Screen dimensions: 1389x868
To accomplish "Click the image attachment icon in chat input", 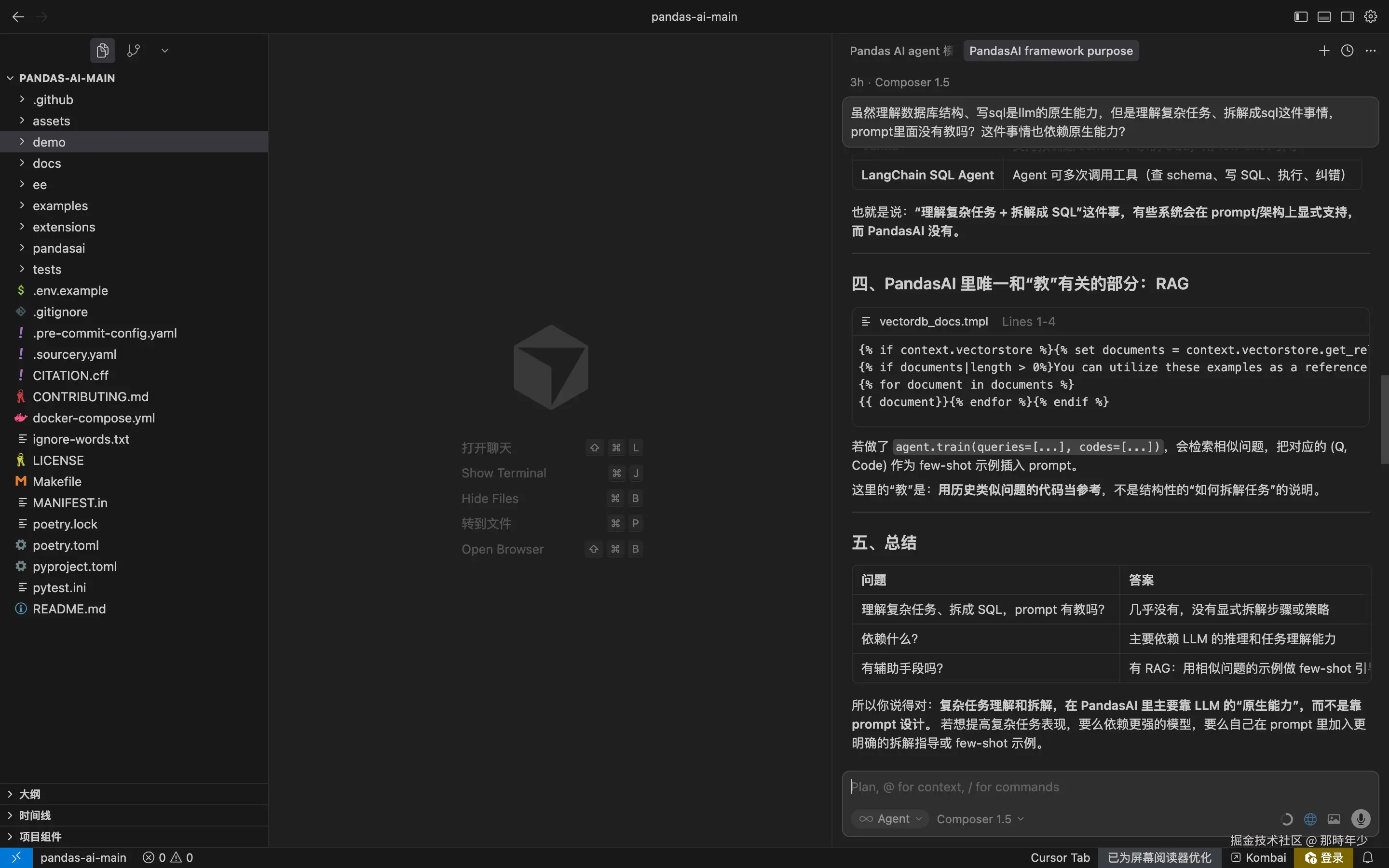I will pyautogui.click(x=1334, y=819).
